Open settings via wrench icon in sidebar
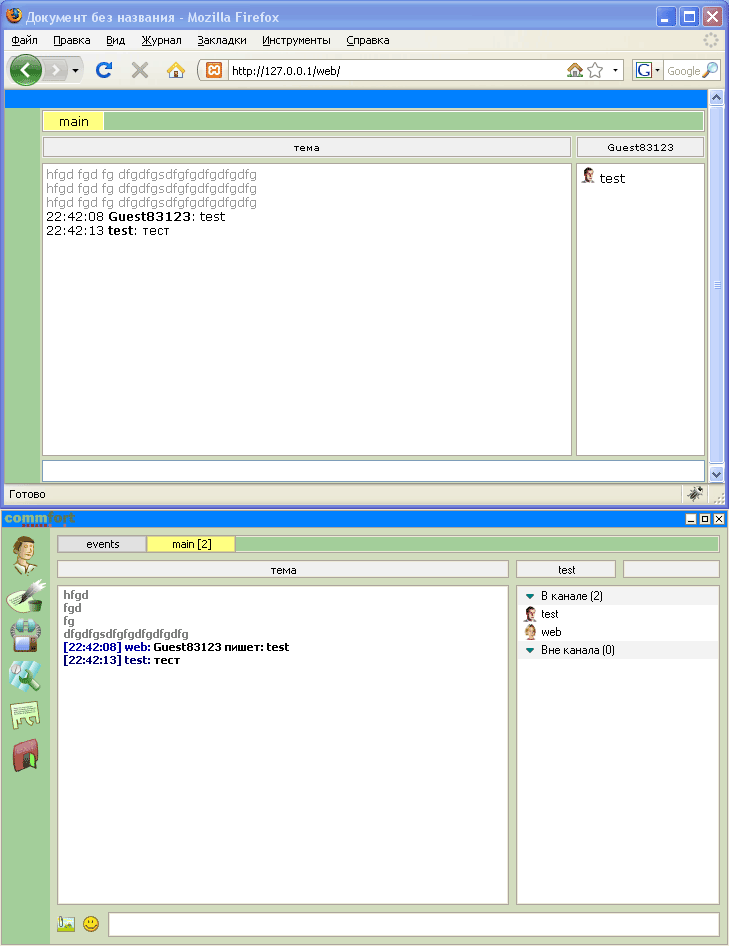This screenshot has width=729, height=946. coord(25,676)
